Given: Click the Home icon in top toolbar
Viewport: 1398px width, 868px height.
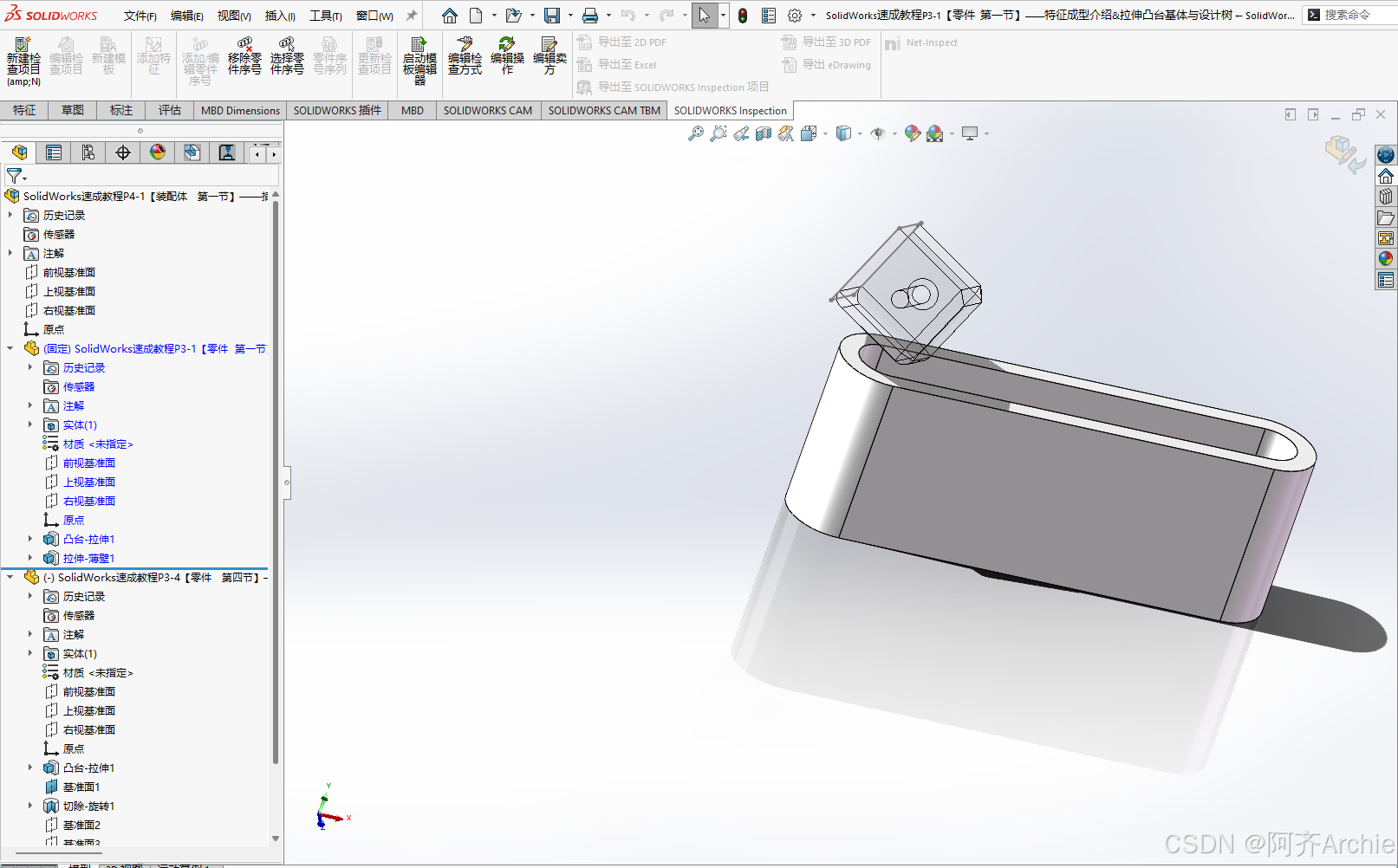Looking at the screenshot, I should tap(449, 16).
